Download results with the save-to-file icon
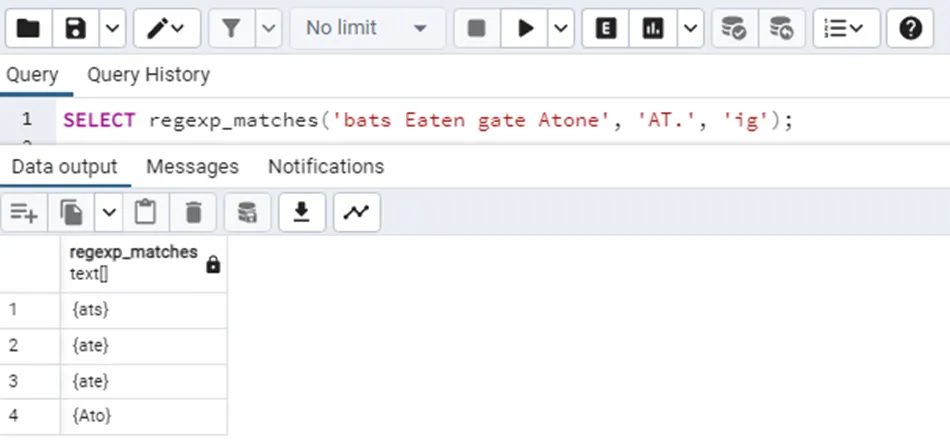The height and width of the screenshot is (448, 950). pos(301,212)
